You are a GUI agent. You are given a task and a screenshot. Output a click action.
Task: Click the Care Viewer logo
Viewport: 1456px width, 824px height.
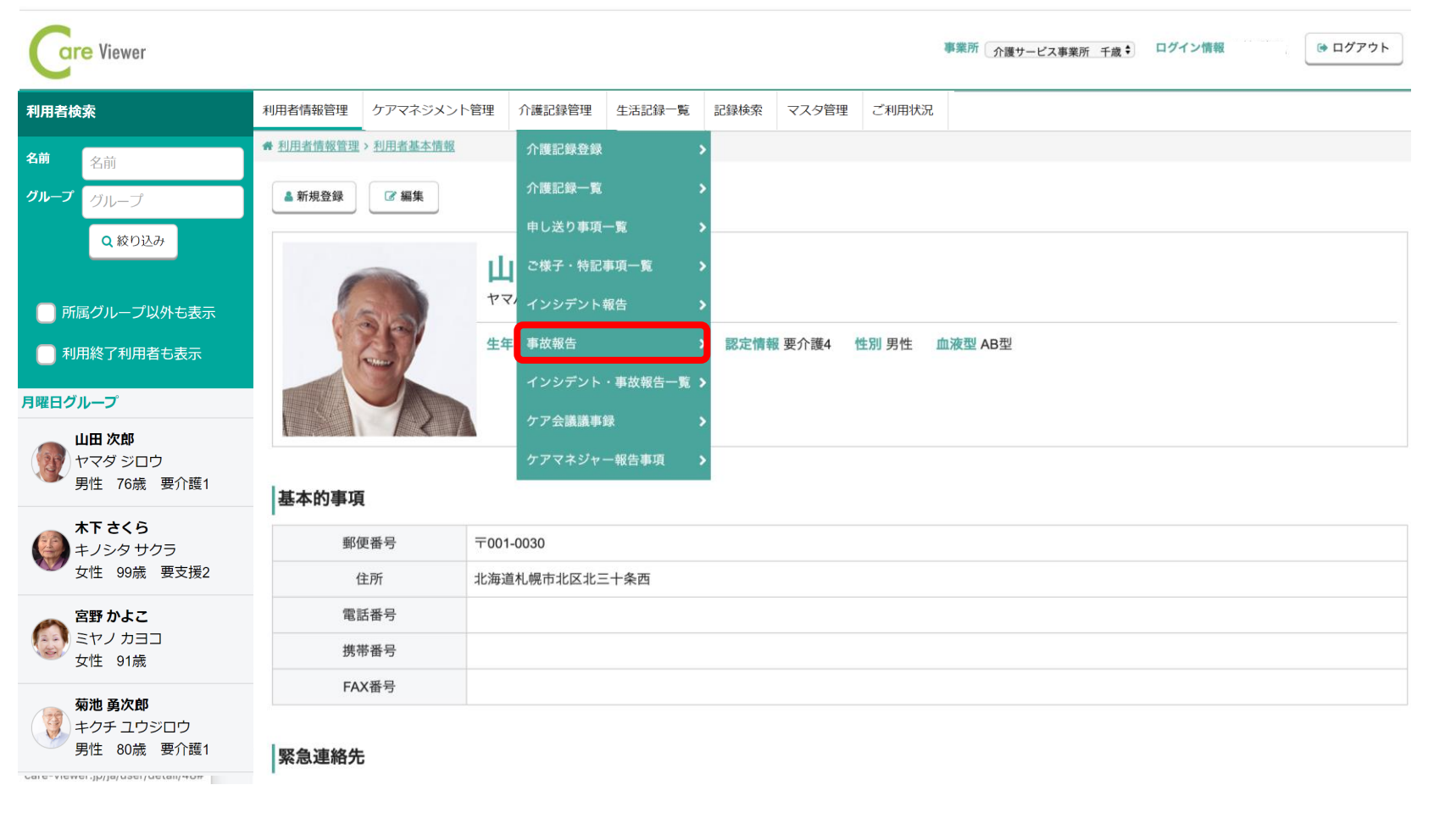click(87, 52)
